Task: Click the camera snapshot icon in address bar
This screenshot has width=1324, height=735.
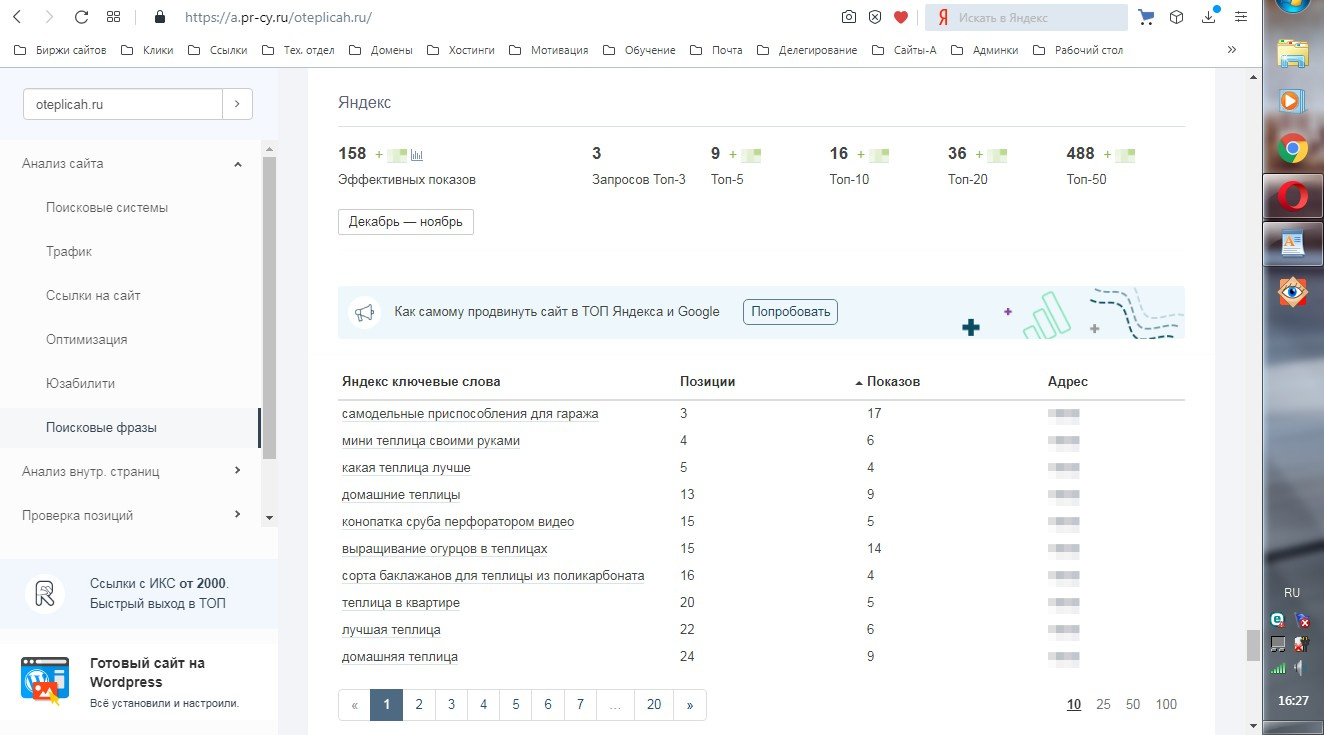Action: [x=848, y=17]
